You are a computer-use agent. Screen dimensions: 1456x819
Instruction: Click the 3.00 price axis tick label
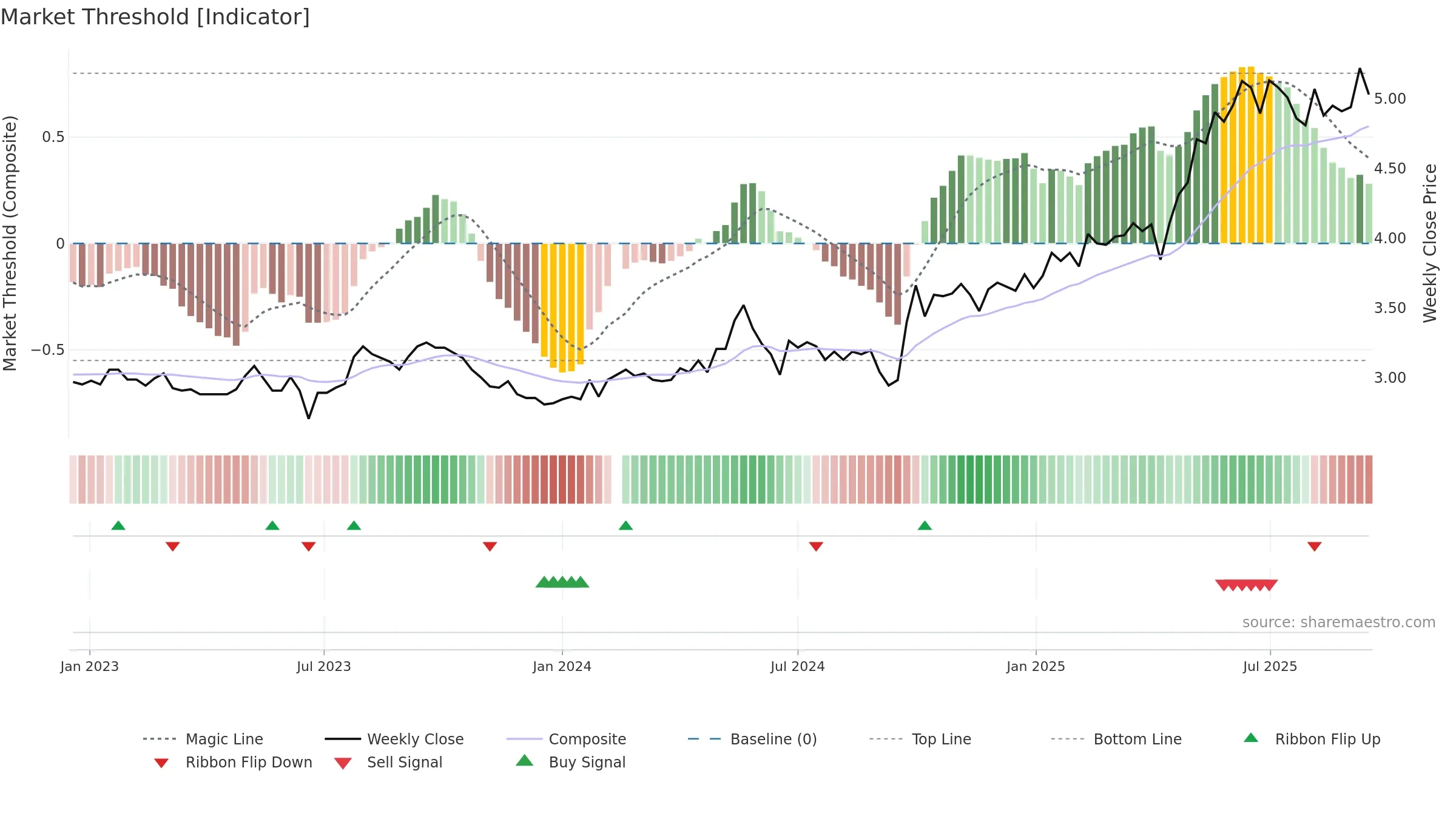(x=1390, y=378)
